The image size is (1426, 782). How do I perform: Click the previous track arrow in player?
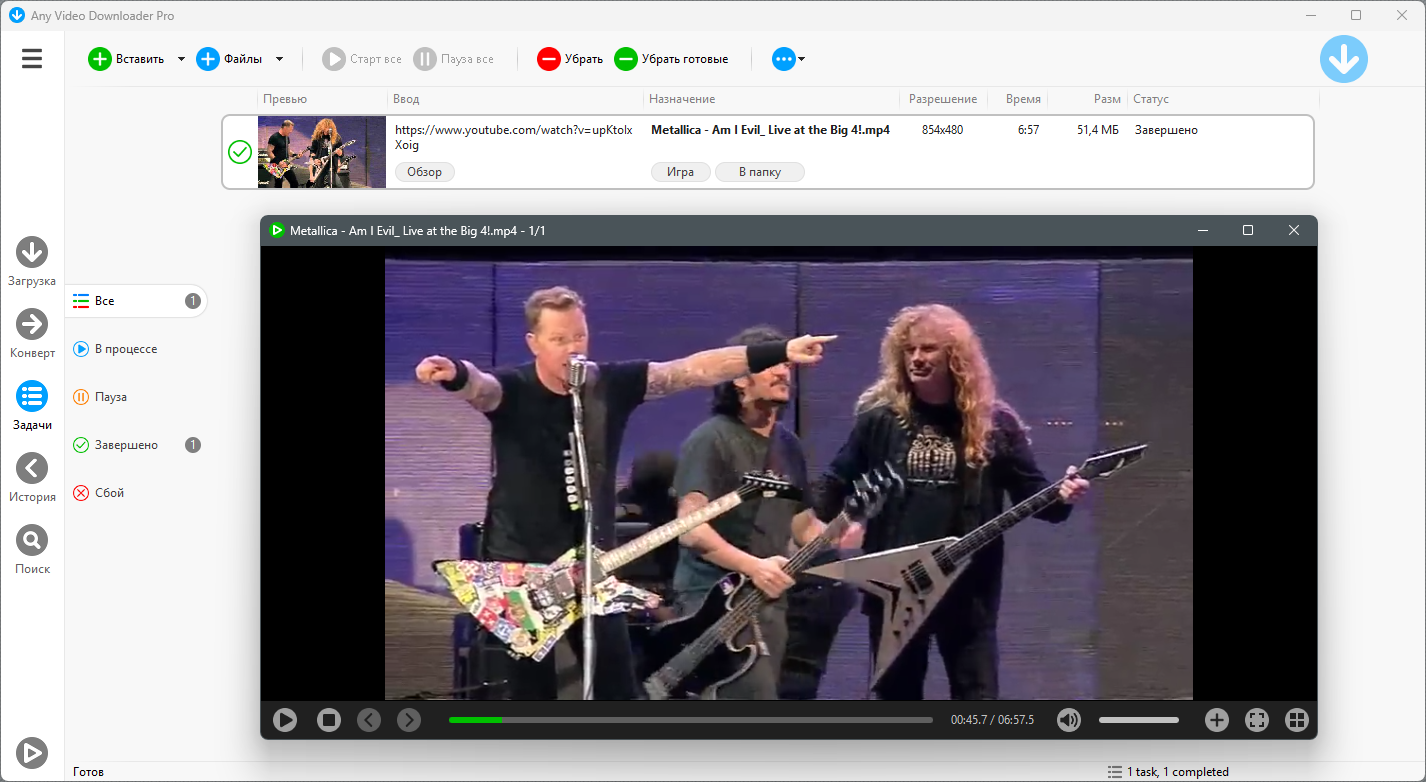369,720
